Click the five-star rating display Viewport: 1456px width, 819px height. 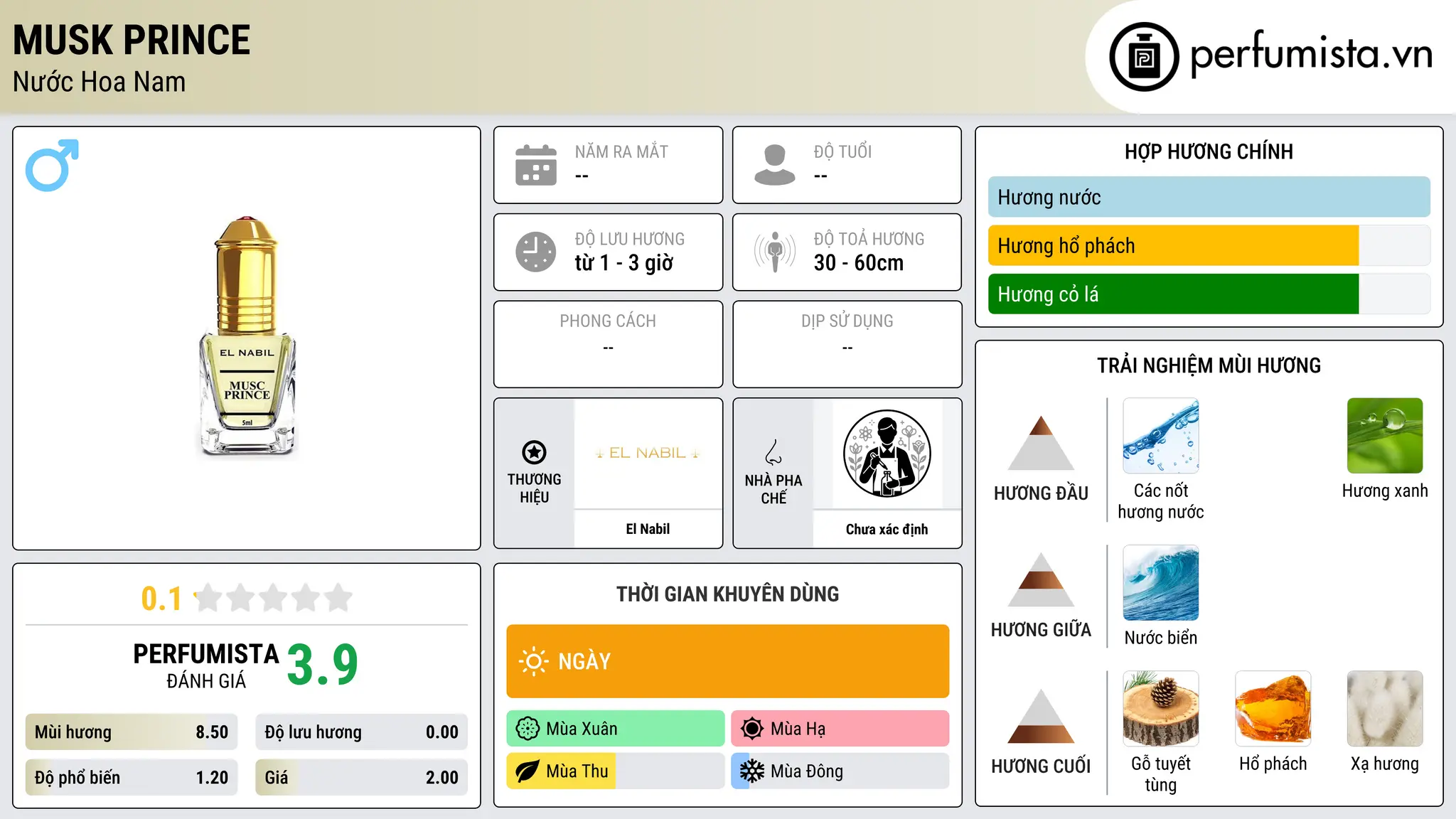(273, 598)
